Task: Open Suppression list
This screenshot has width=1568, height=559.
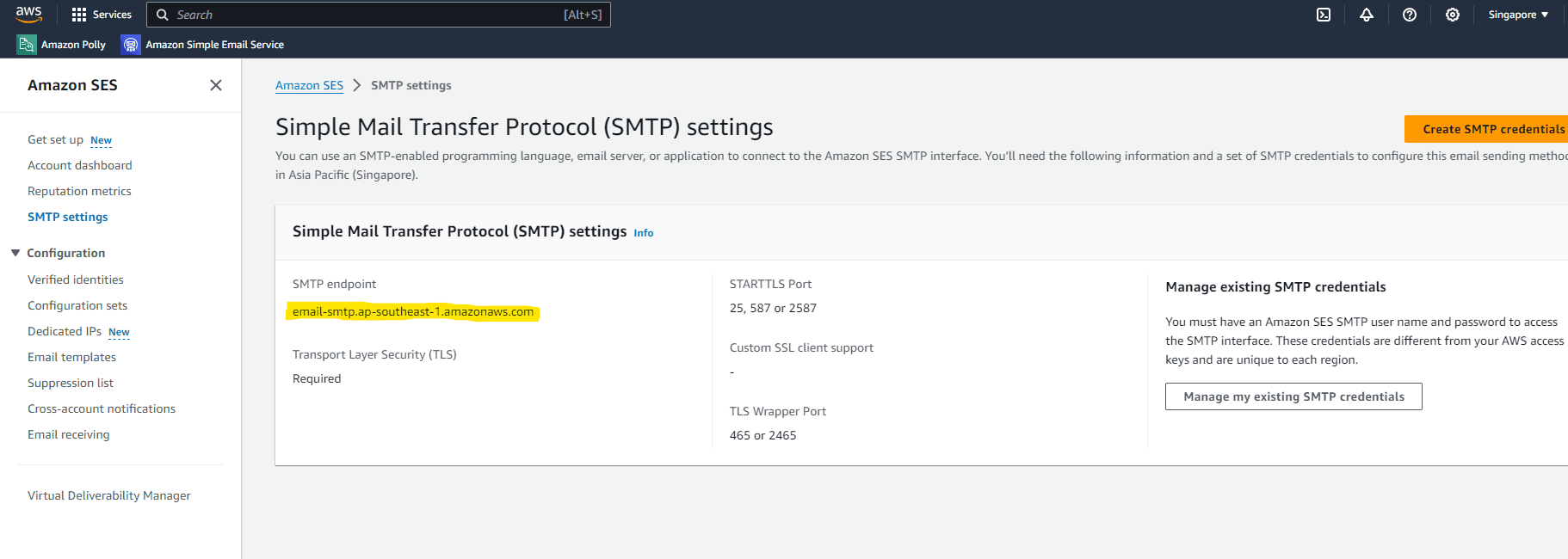Action: click(x=71, y=383)
